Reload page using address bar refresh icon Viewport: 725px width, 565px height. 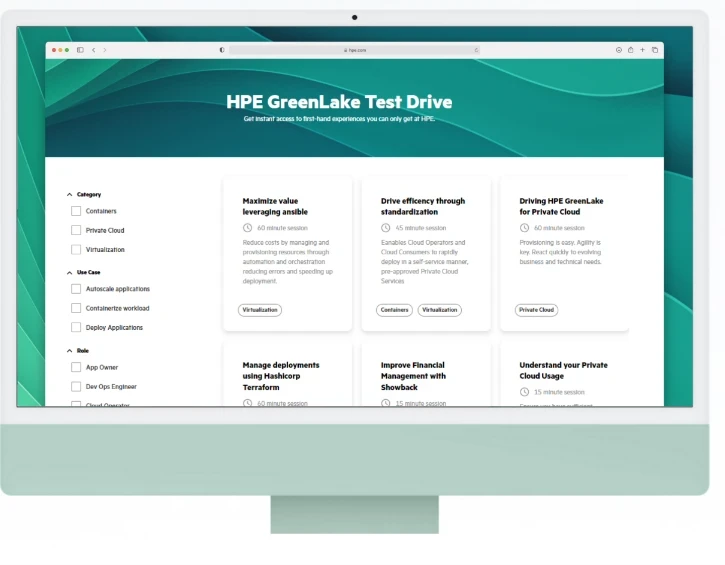476,50
